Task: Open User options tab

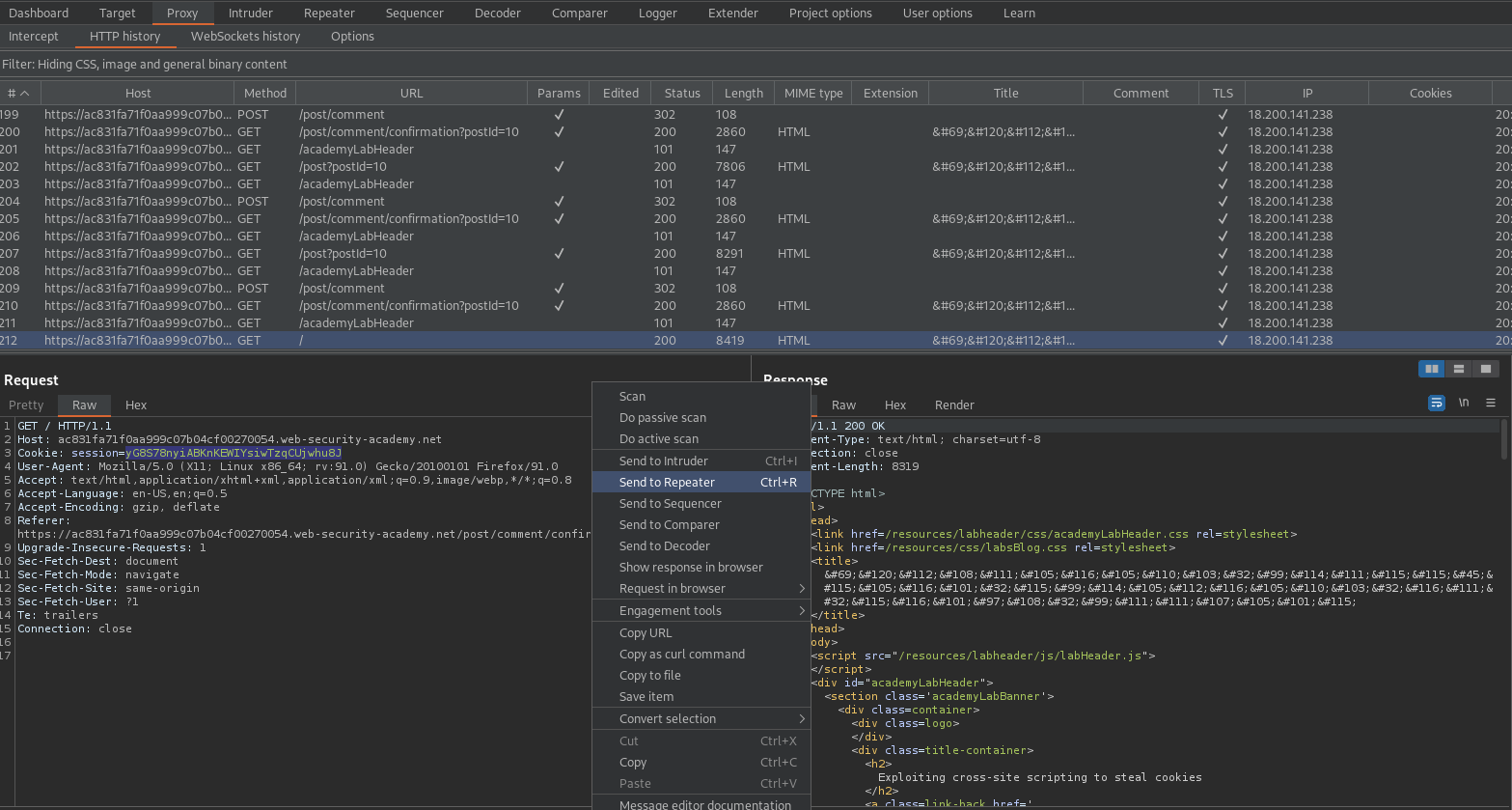Action: [x=938, y=13]
